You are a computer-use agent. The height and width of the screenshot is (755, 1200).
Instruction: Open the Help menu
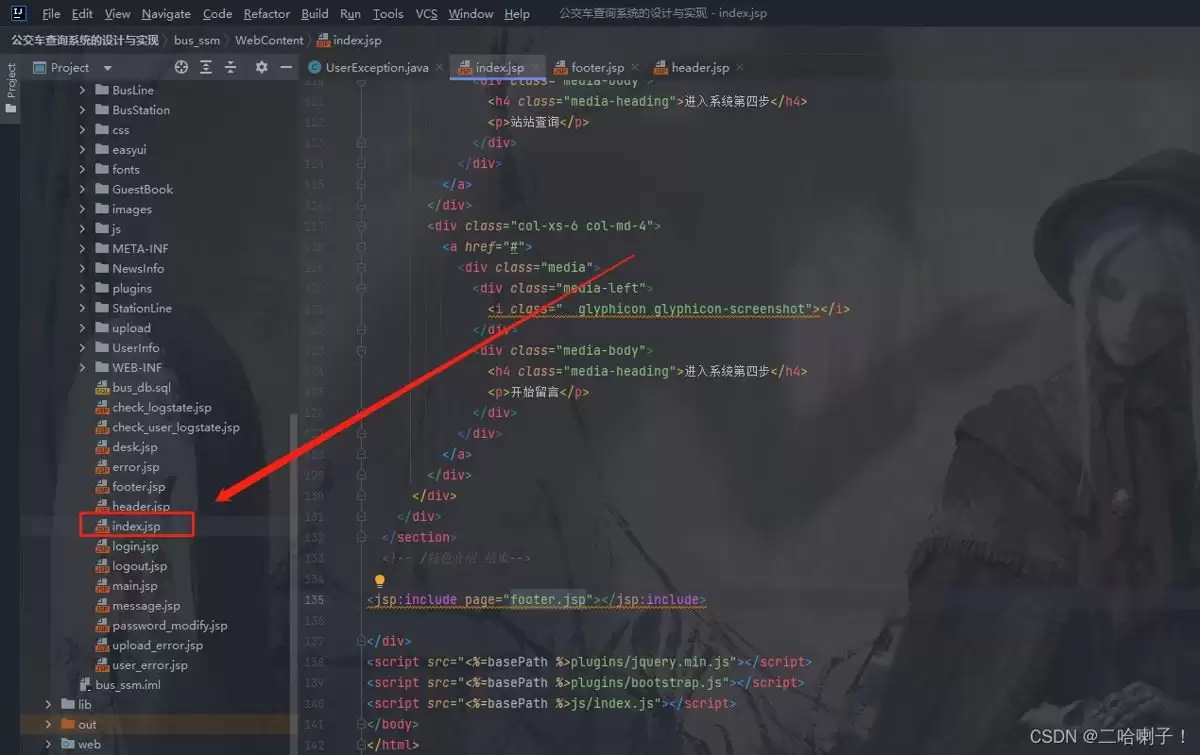pyautogui.click(x=517, y=14)
